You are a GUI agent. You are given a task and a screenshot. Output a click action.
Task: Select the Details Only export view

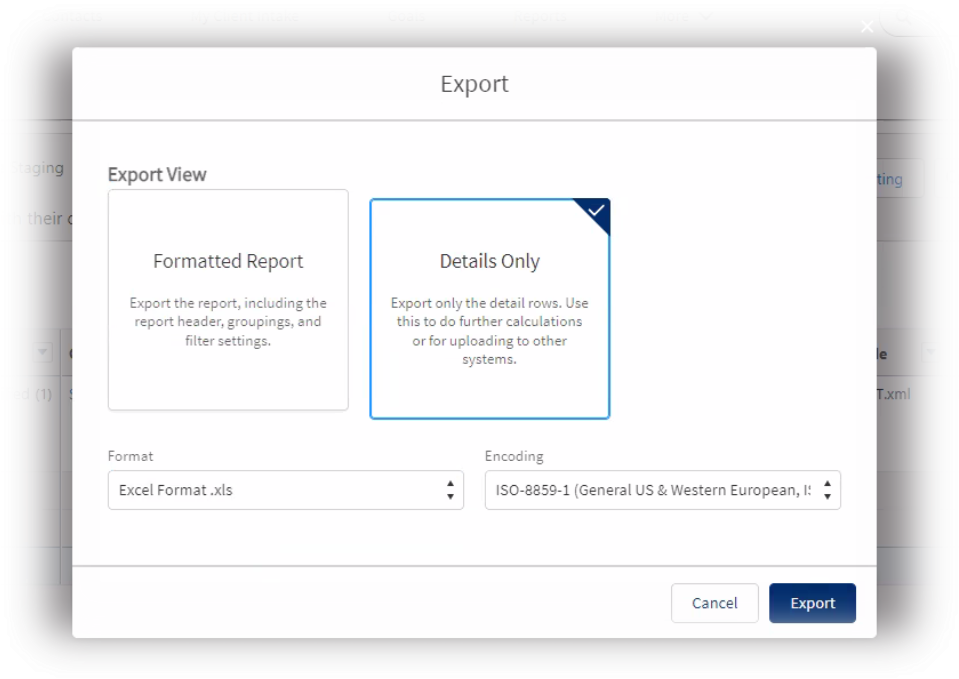click(x=489, y=308)
